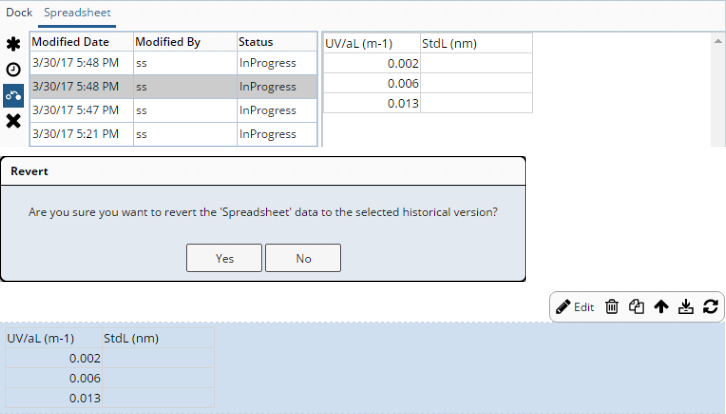Image resolution: width=726 pixels, height=414 pixels.
Task: Click the scrollbar up arrow
Action: click(718, 41)
